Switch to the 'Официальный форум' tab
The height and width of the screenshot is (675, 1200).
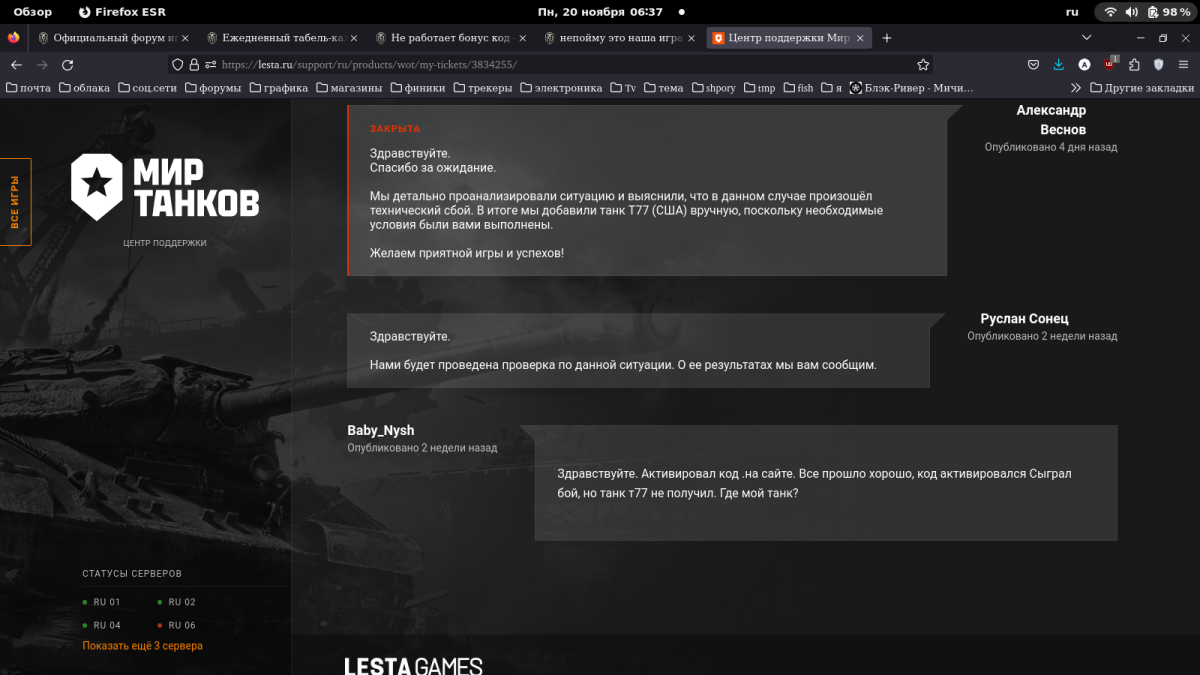pos(108,38)
